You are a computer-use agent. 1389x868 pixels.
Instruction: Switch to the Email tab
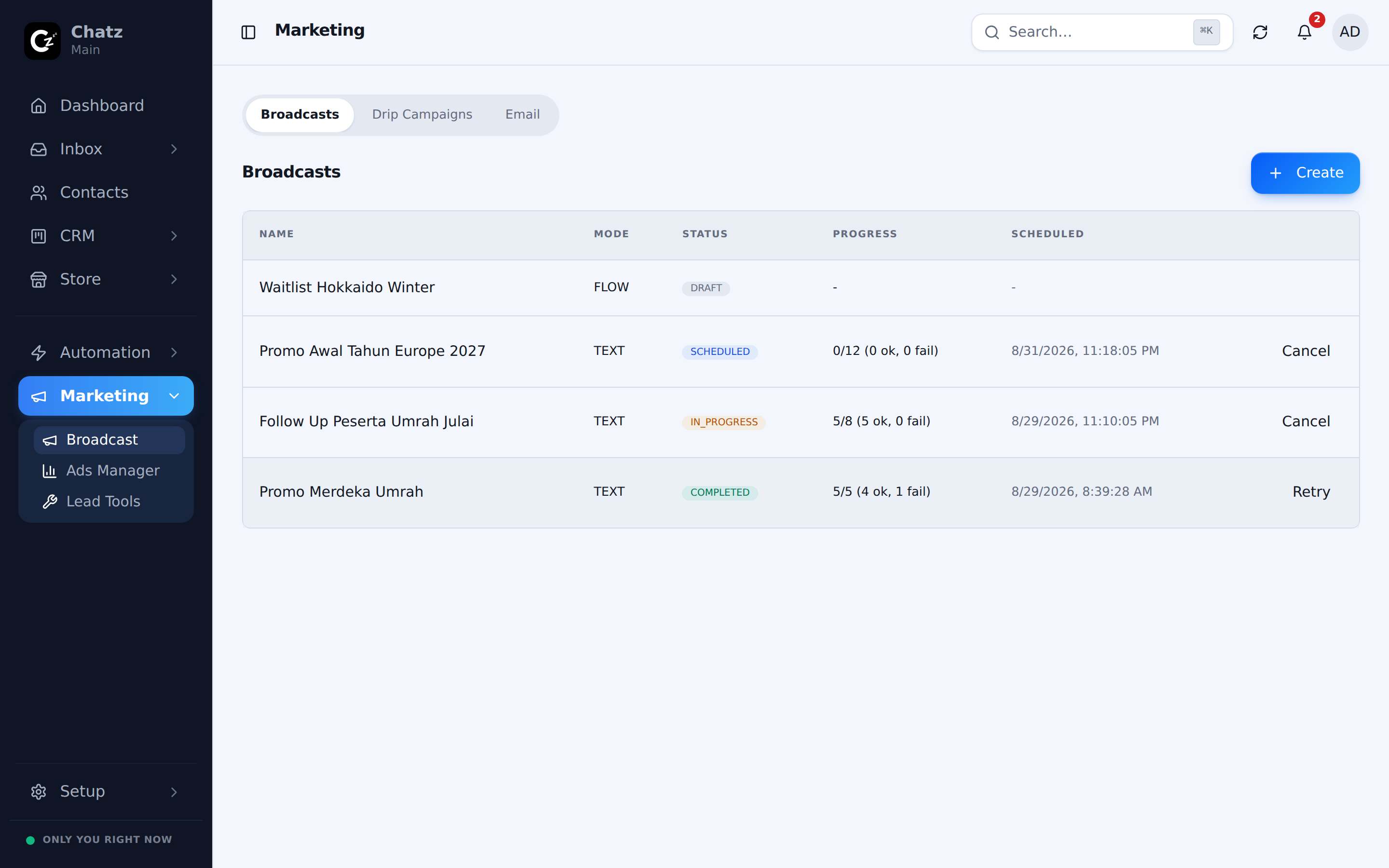[x=522, y=115]
